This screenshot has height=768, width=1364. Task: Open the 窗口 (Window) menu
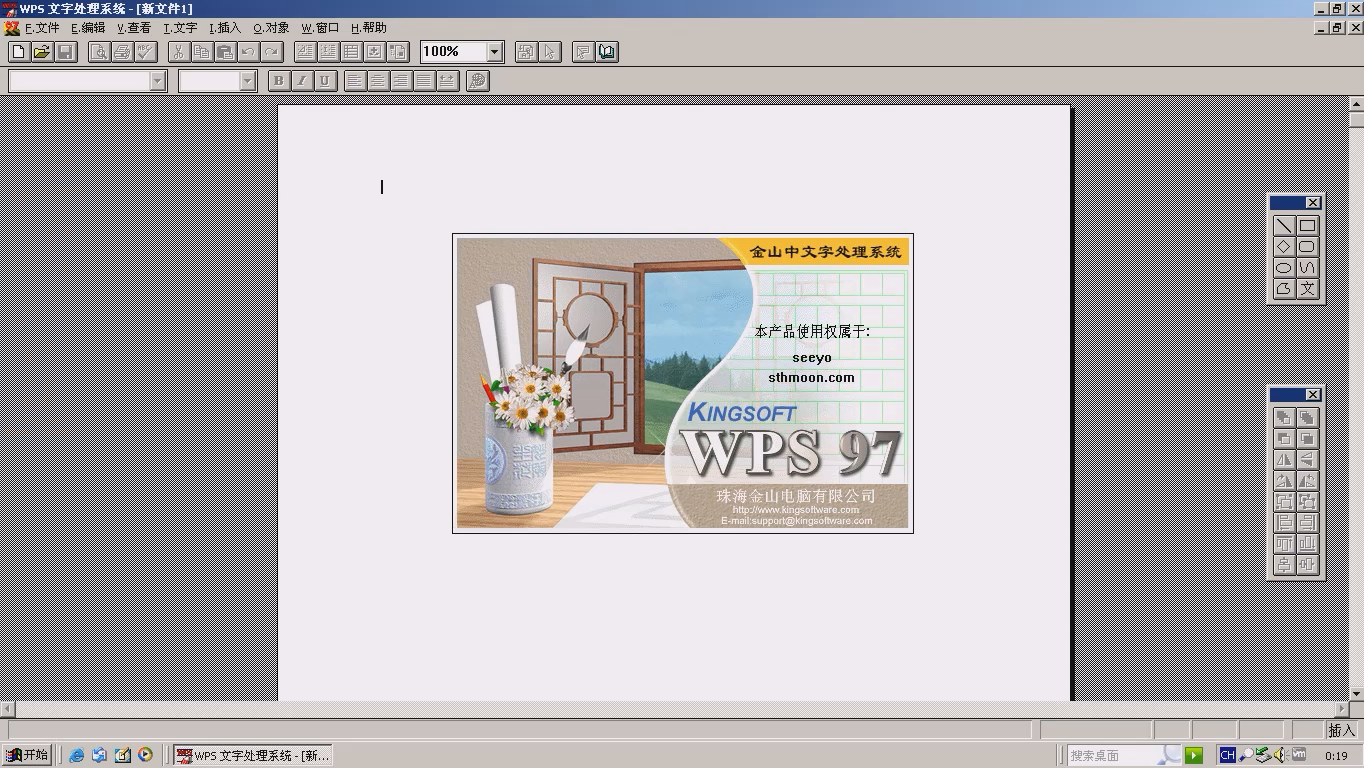pos(321,28)
